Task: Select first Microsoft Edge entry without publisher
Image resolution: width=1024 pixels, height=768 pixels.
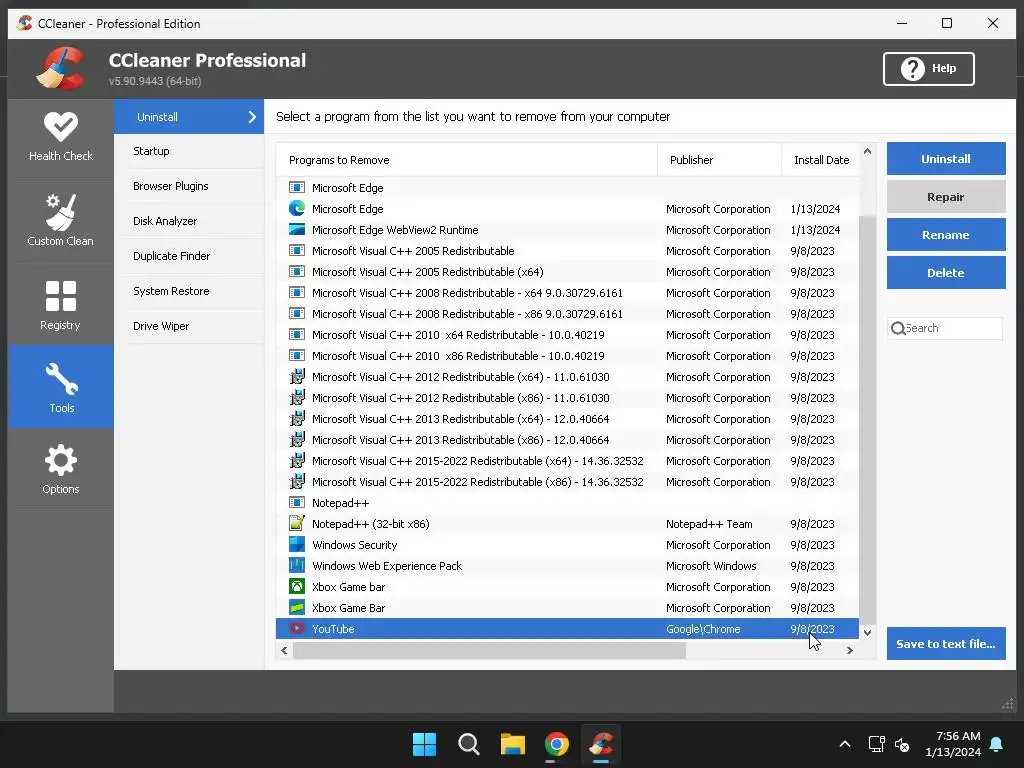Action: point(567,187)
